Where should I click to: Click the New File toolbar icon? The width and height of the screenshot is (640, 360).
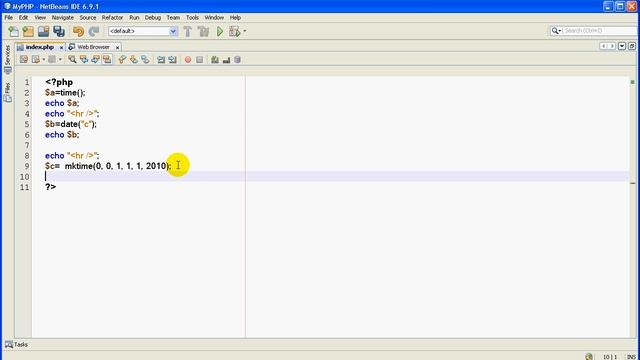tap(13, 31)
